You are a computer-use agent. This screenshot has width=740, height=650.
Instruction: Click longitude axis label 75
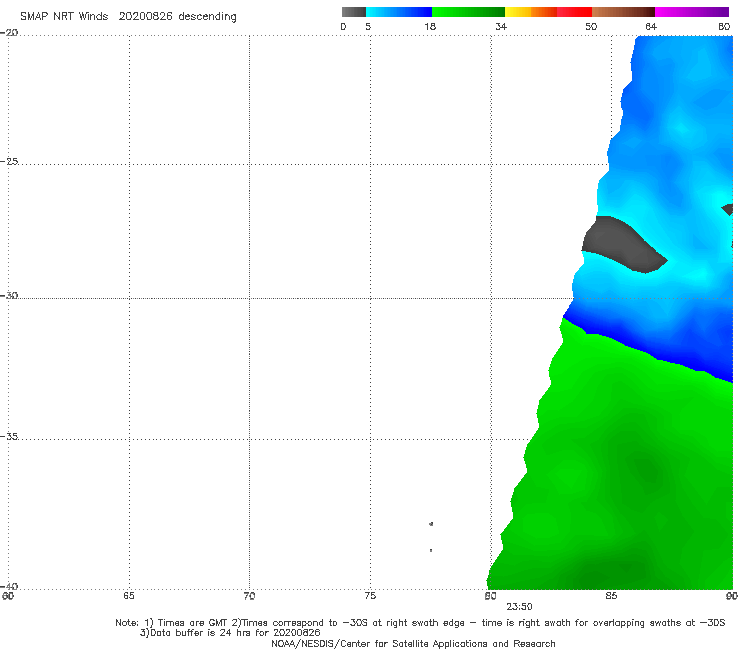pyautogui.click(x=370, y=596)
